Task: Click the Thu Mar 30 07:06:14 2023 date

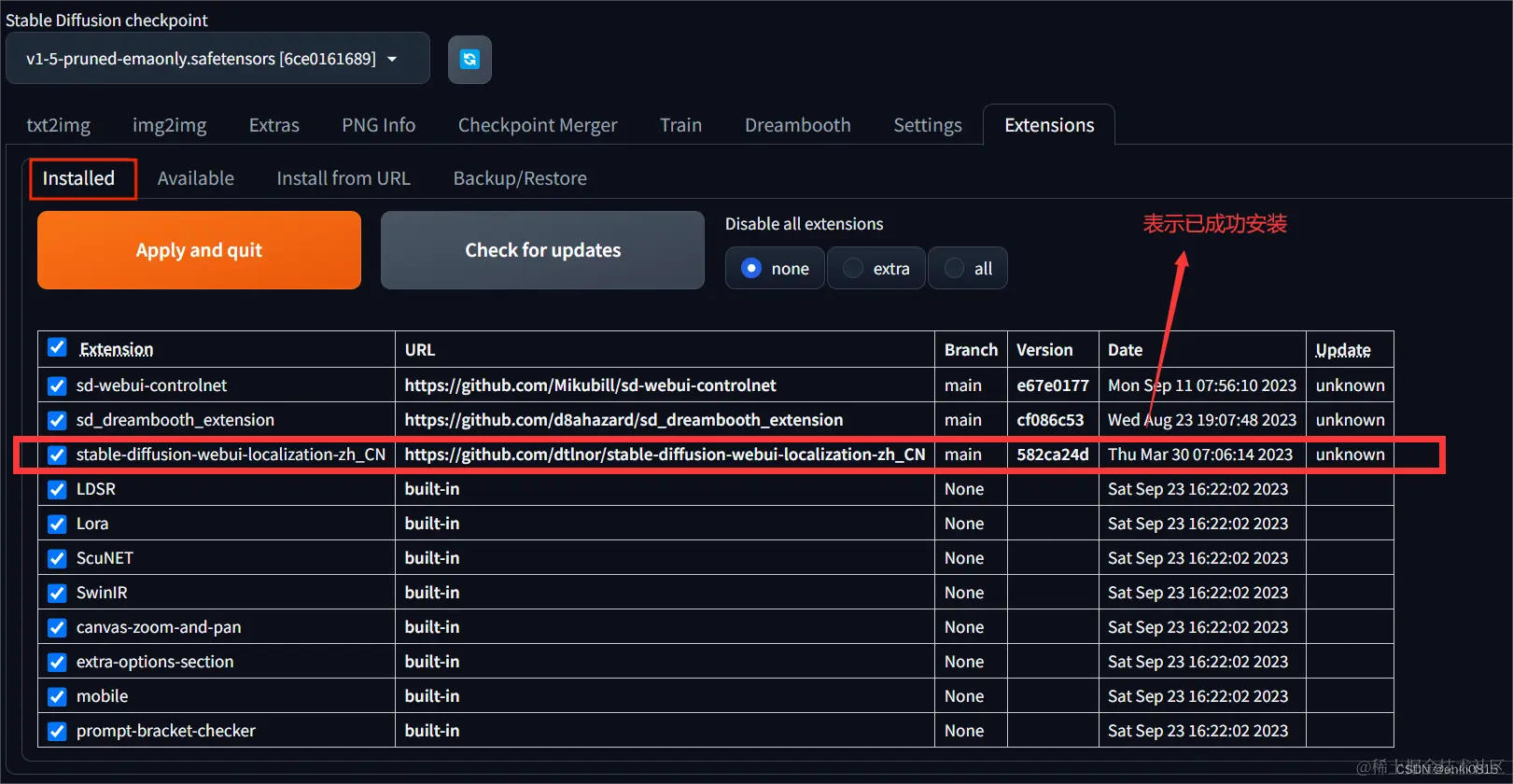Action: coord(1200,455)
